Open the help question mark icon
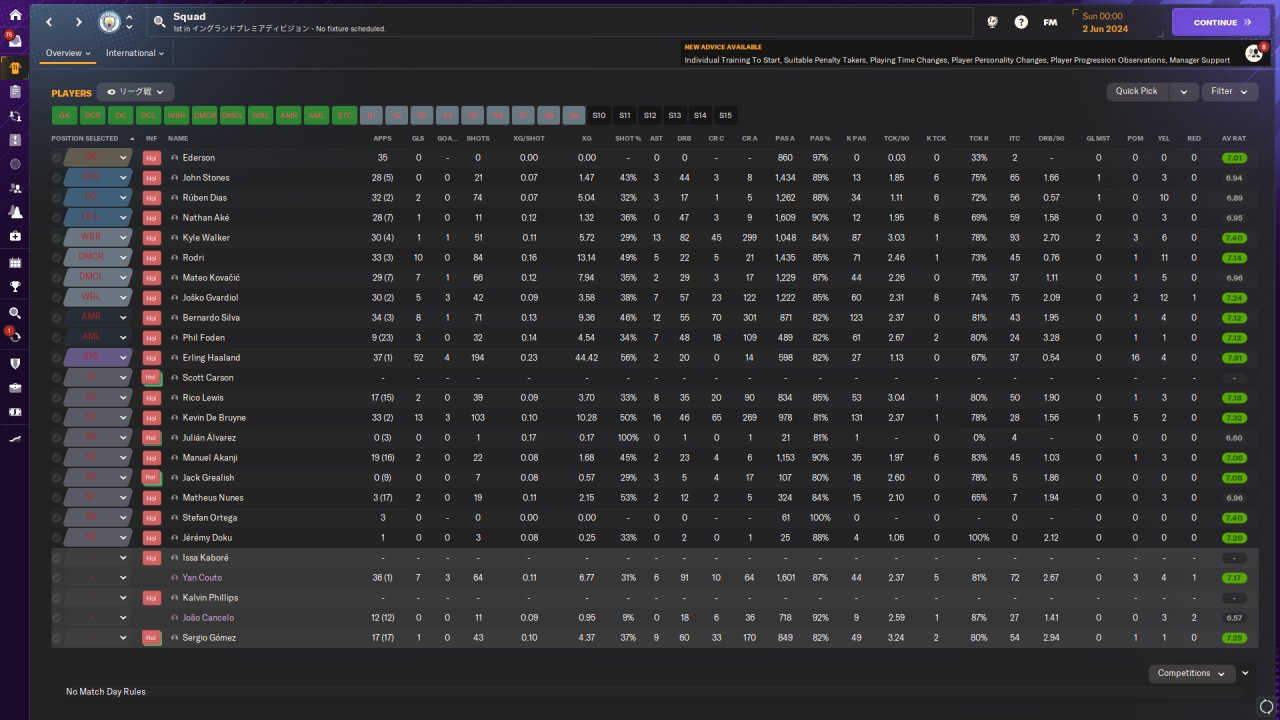The width and height of the screenshot is (1280, 720). [1021, 22]
